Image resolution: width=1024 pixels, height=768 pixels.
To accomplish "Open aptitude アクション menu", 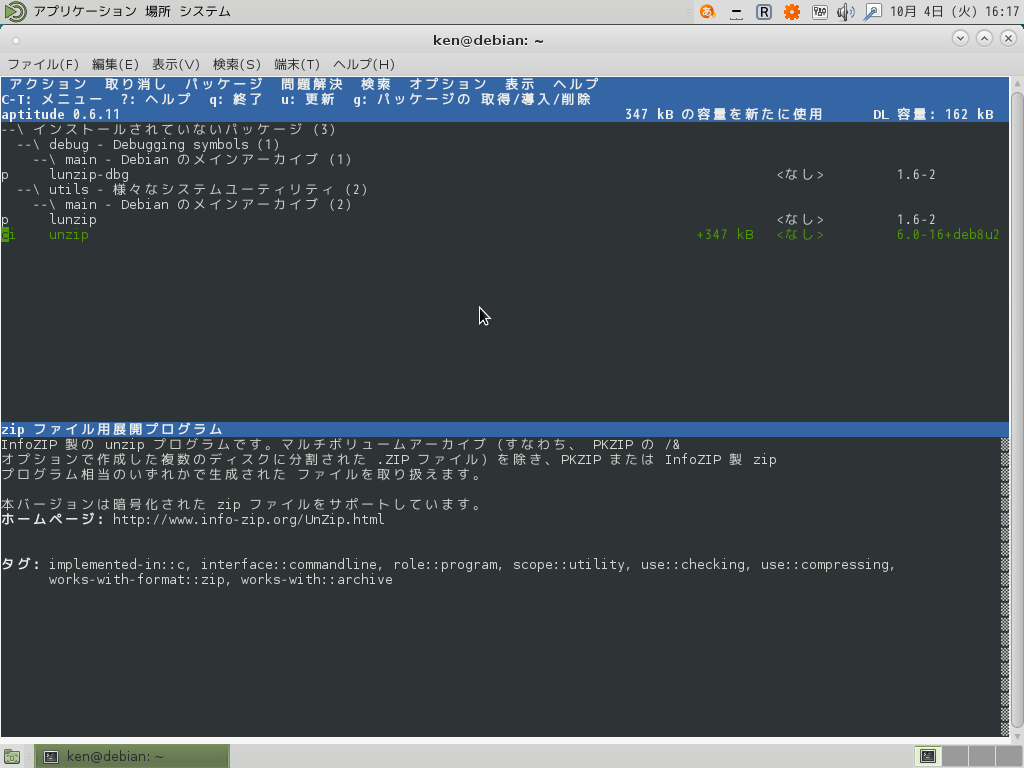I will [48, 84].
